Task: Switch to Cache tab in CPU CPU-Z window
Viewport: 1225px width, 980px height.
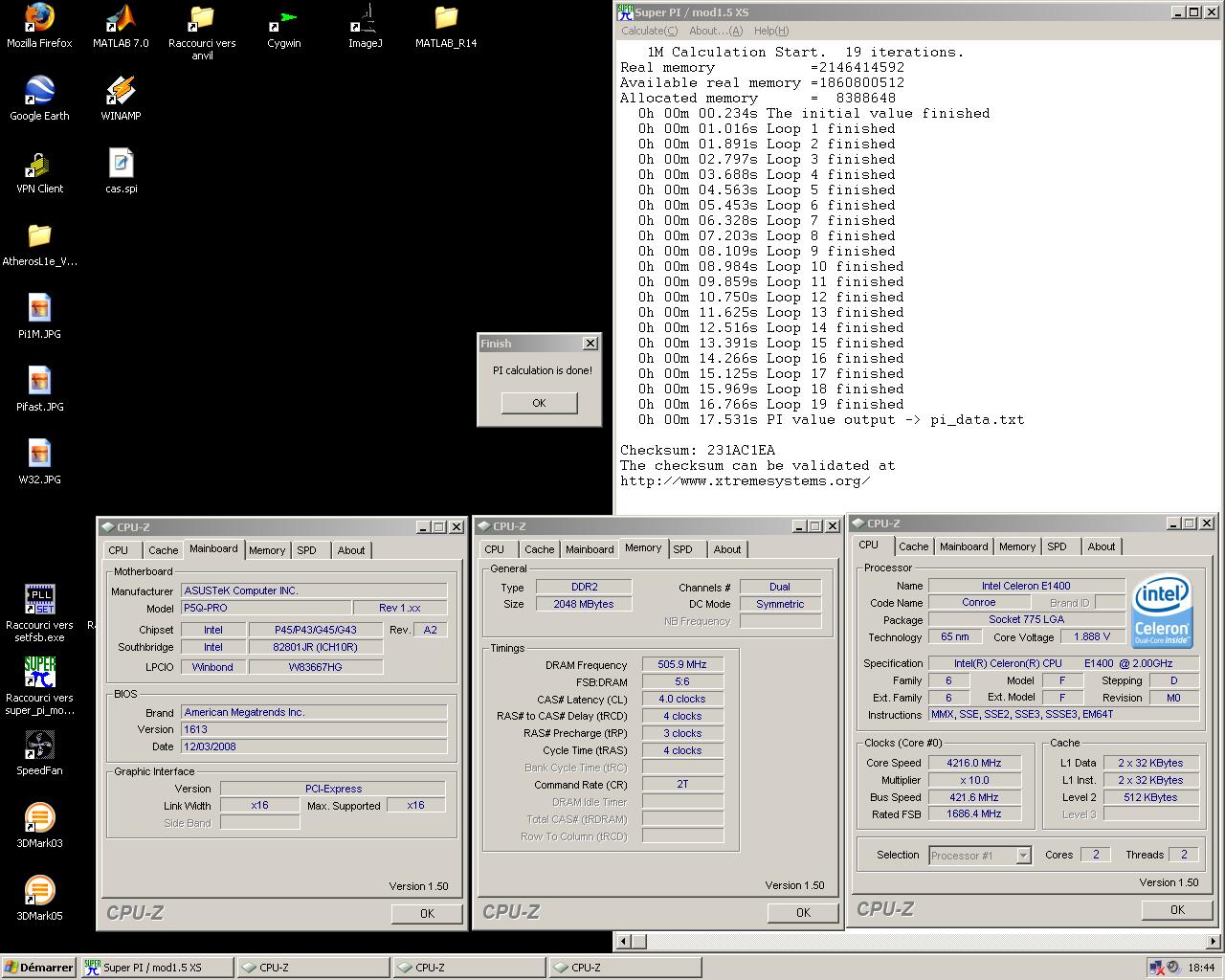Action: point(913,546)
